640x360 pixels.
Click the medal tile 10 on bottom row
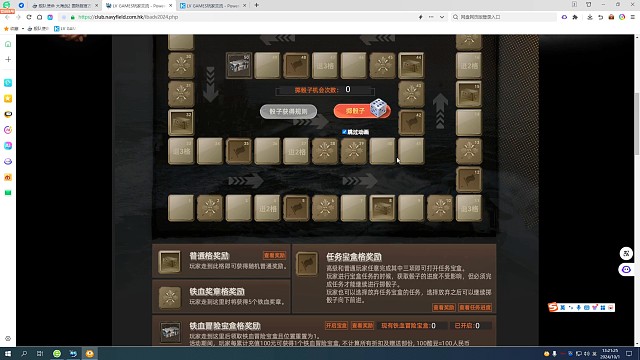coord(440,208)
